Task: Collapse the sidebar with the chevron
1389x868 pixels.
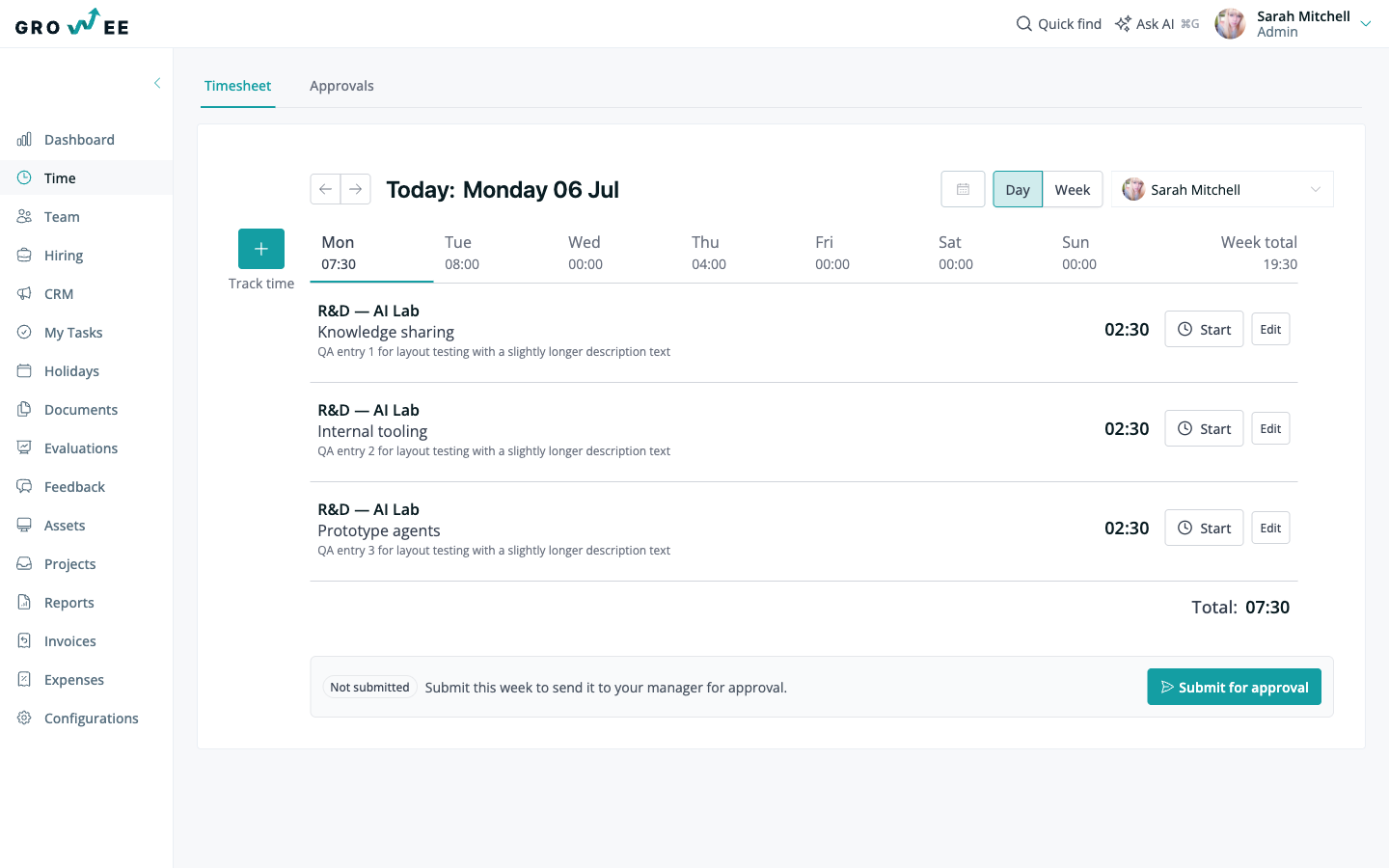Action: tap(157, 83)
